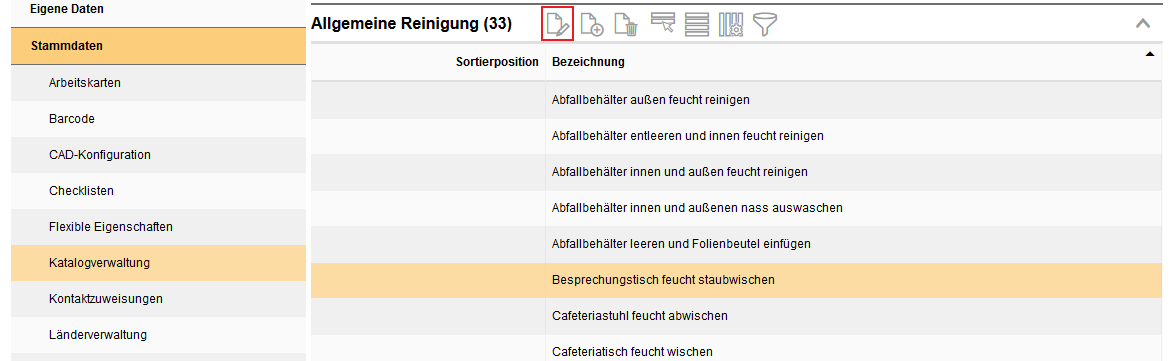1172x361 pixels.
Task: Click the row selection (rows with cursor) icon
Action: (x=663, y=24)
